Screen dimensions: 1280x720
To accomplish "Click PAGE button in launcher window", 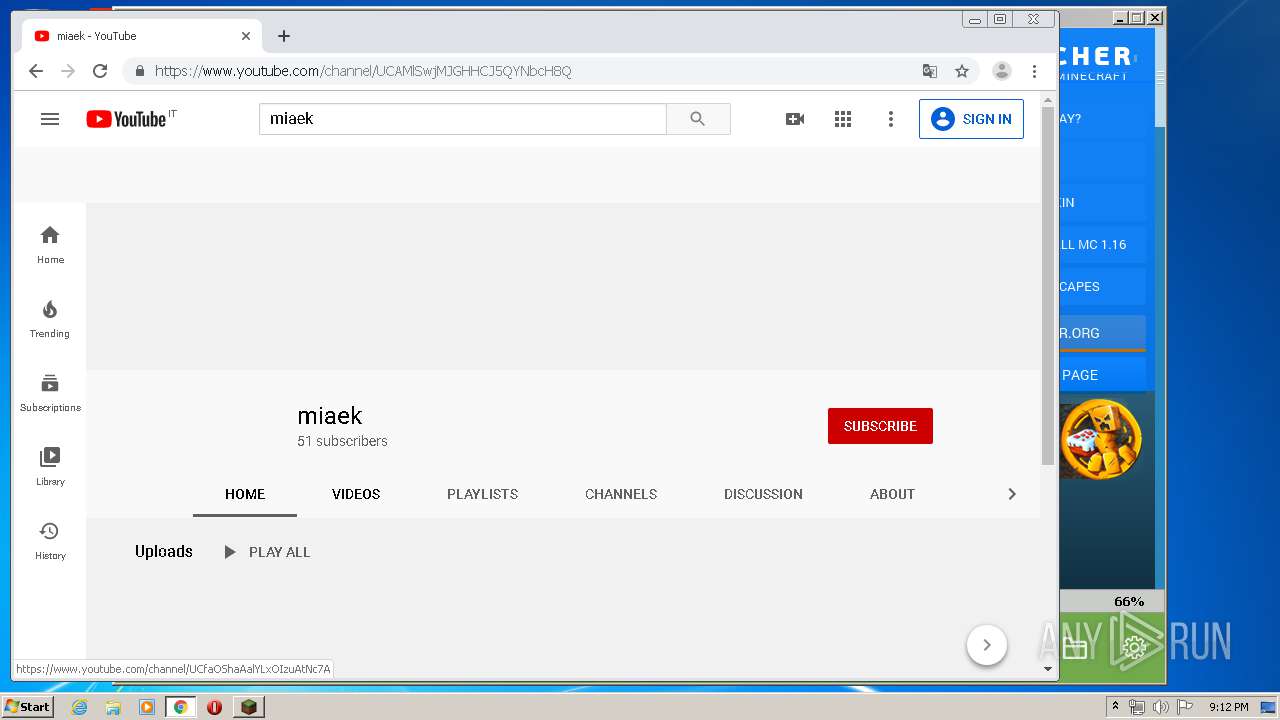I will [1102, 375].
